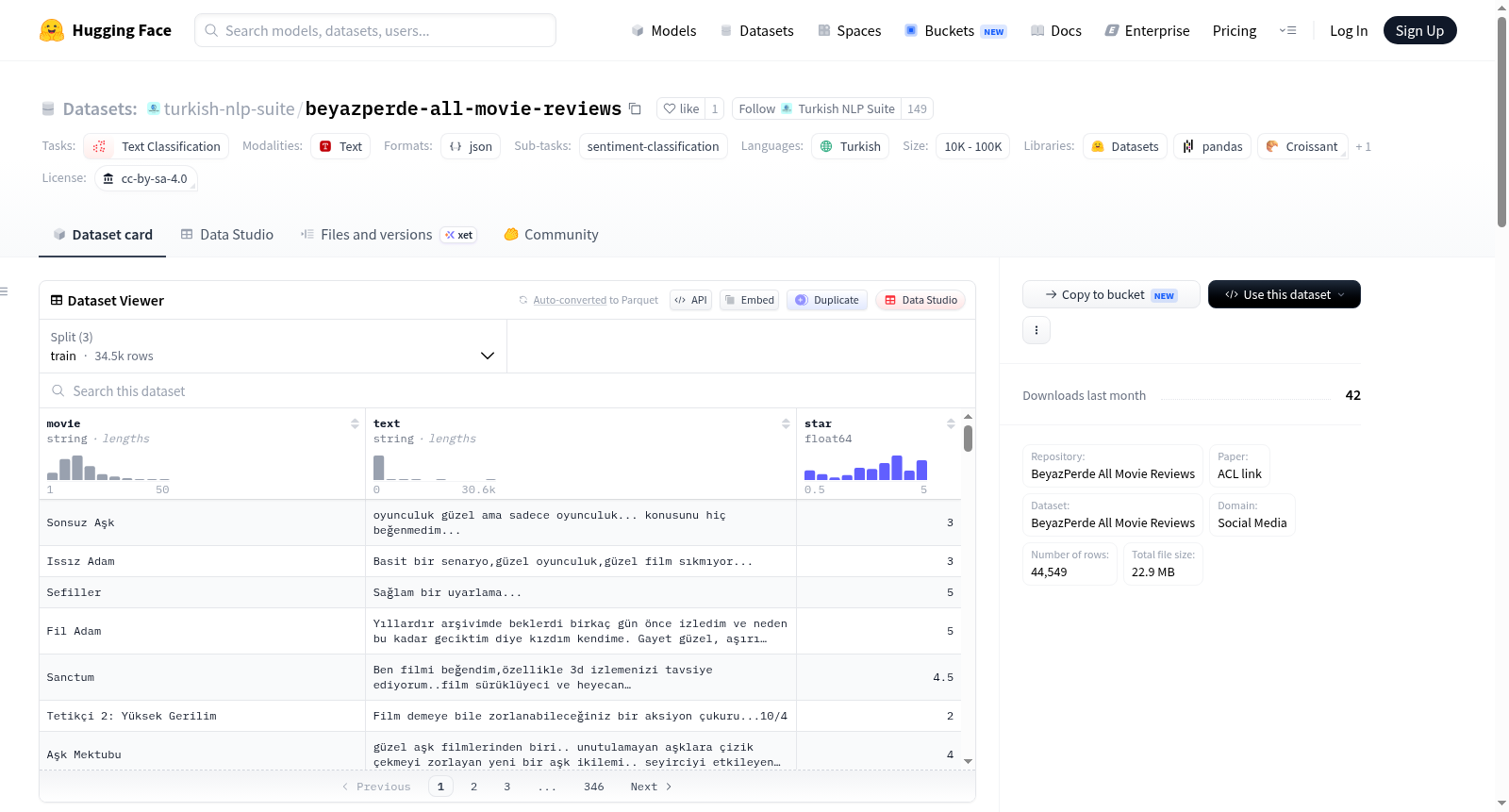Open the more-options three-dot menu button
This screenshot has width=1509, height=812.
click(1036, 330)
